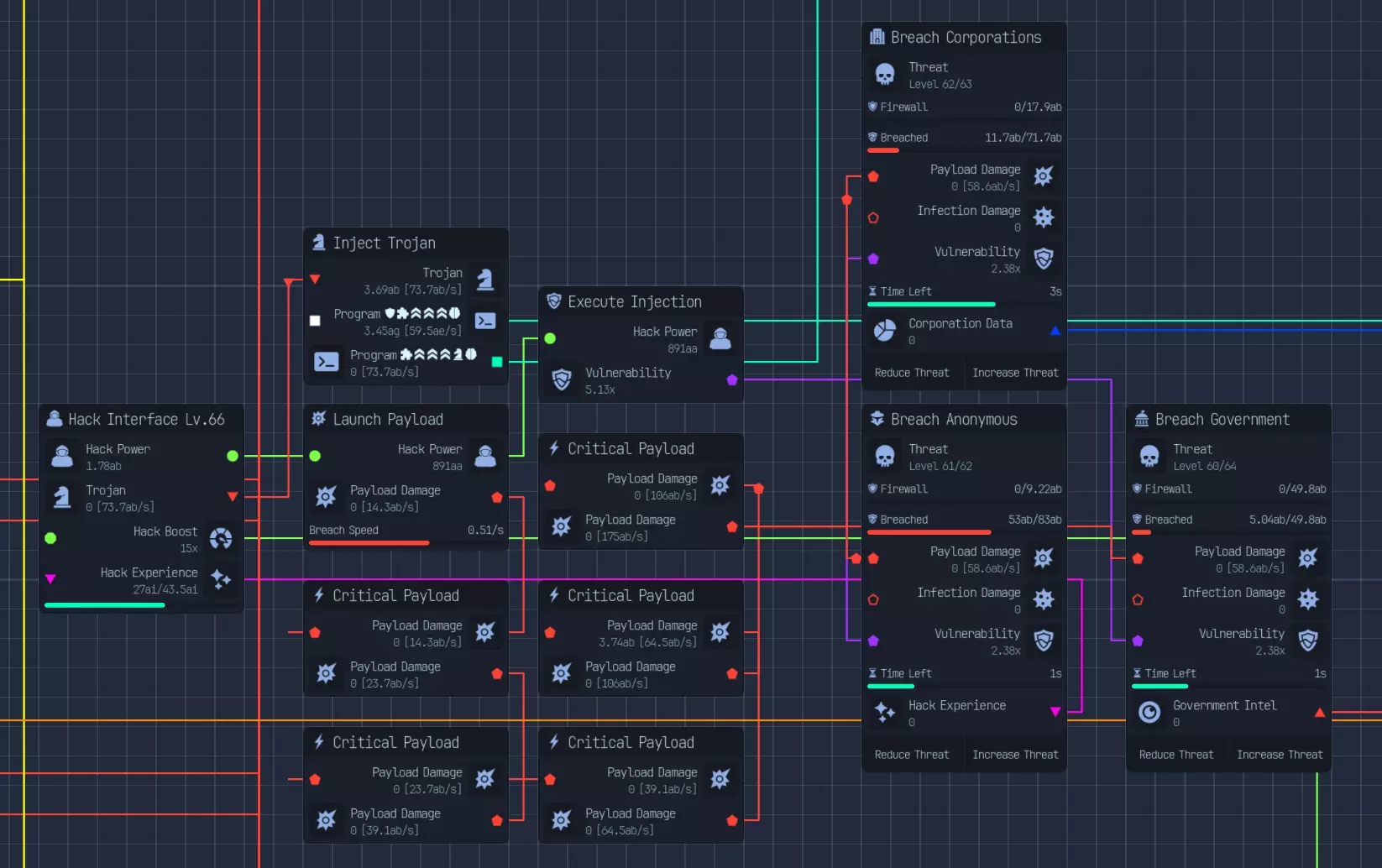Click the Vulnerability shield icon in Breach Government
1382x868 pixels.
[x=1308, y=641]
